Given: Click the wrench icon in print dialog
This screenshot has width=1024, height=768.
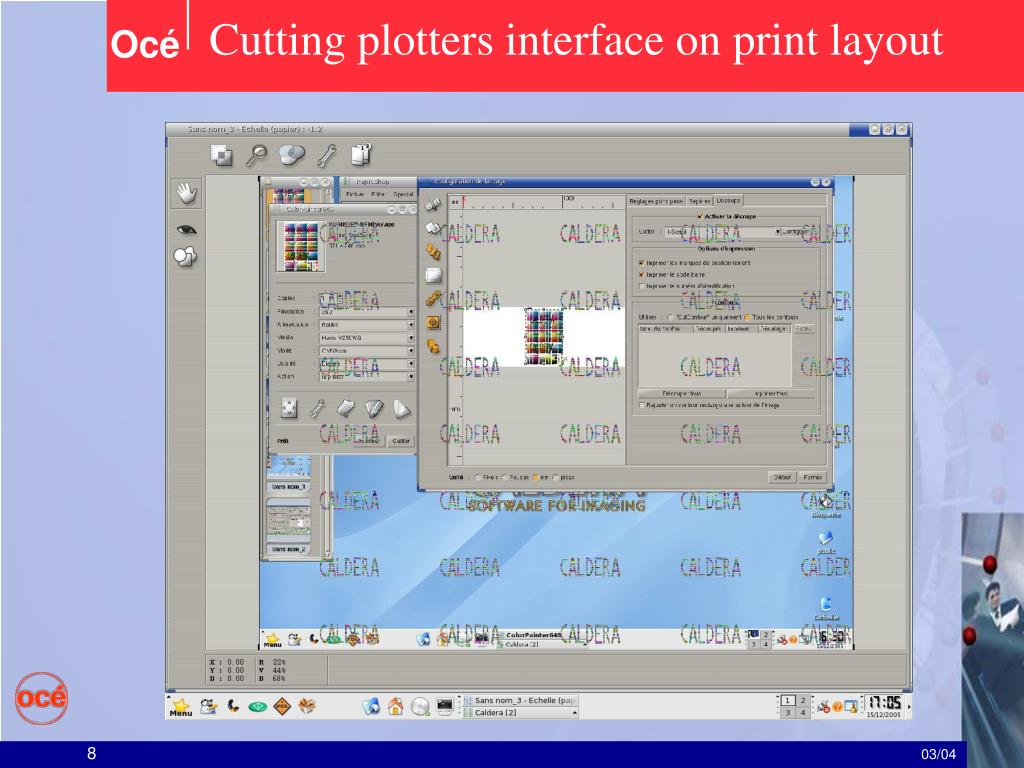Looking at the screenshot, I should 317,408.
